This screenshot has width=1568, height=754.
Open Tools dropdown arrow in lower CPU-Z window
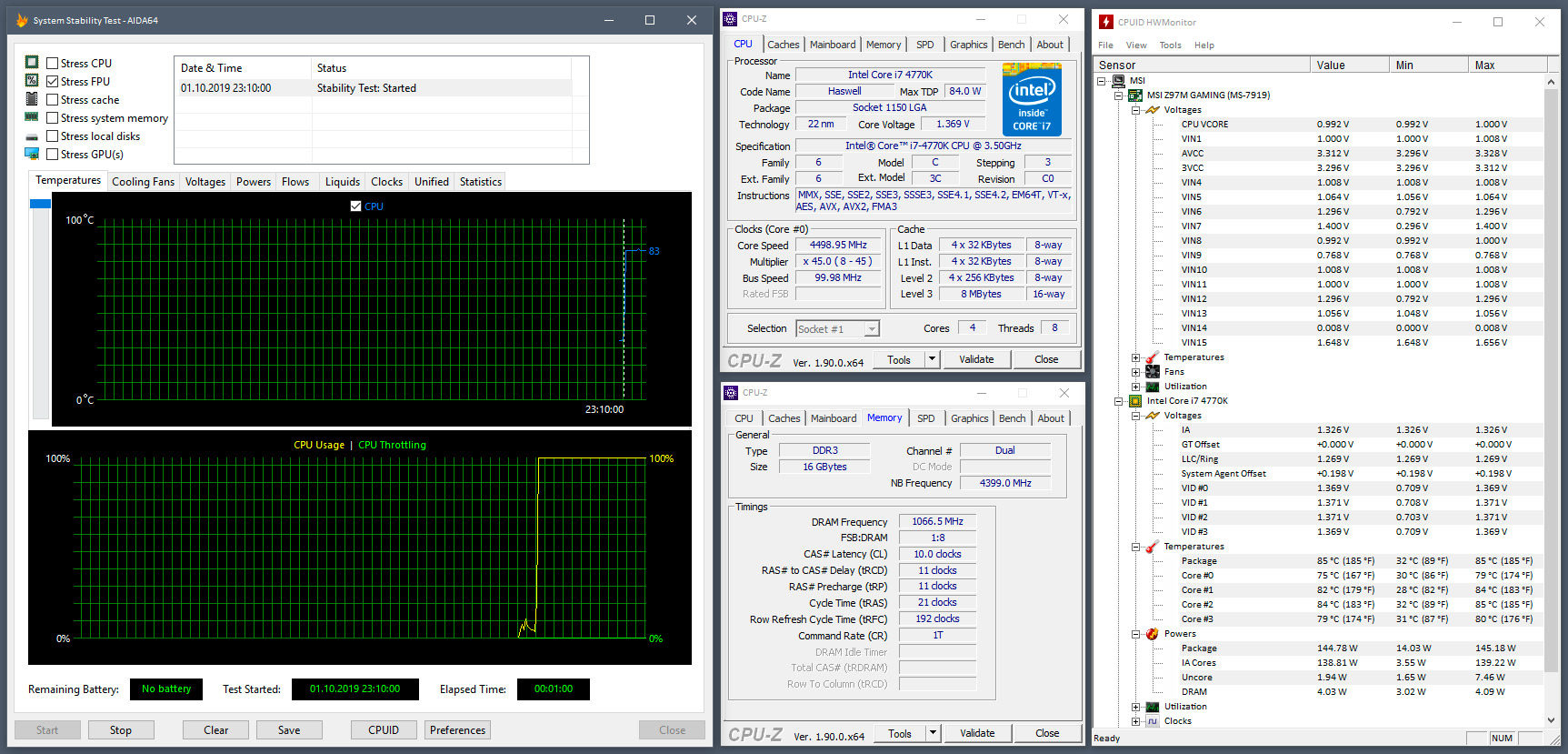pyautogui.click(x=933, y=733)
